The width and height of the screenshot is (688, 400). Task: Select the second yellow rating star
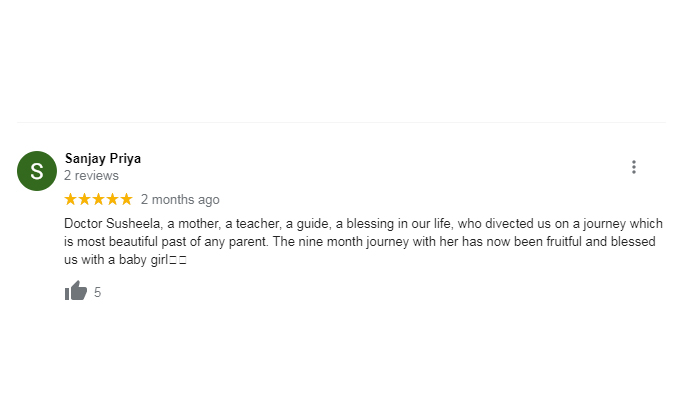pyautogui.click(x=85, y=200)
